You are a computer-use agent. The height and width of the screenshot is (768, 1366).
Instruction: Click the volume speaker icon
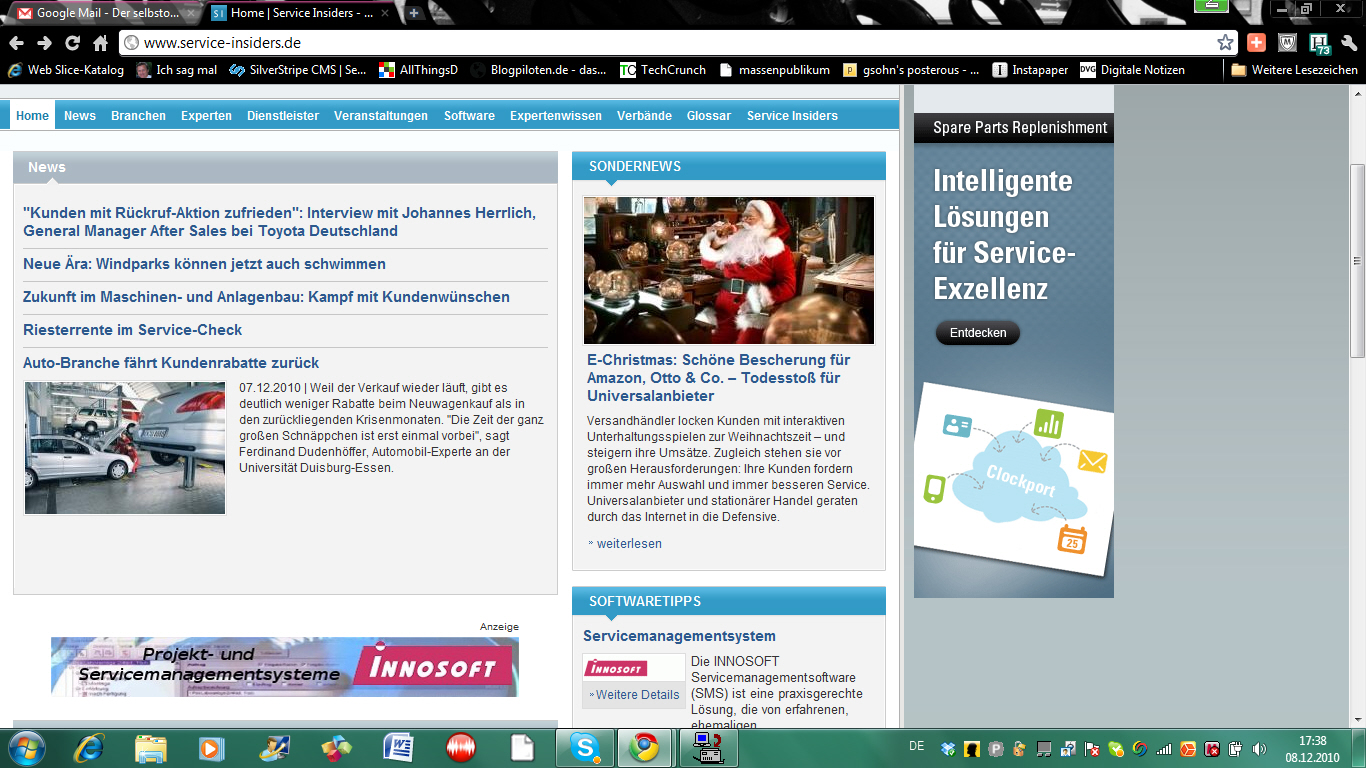(x=1258, y=747)
